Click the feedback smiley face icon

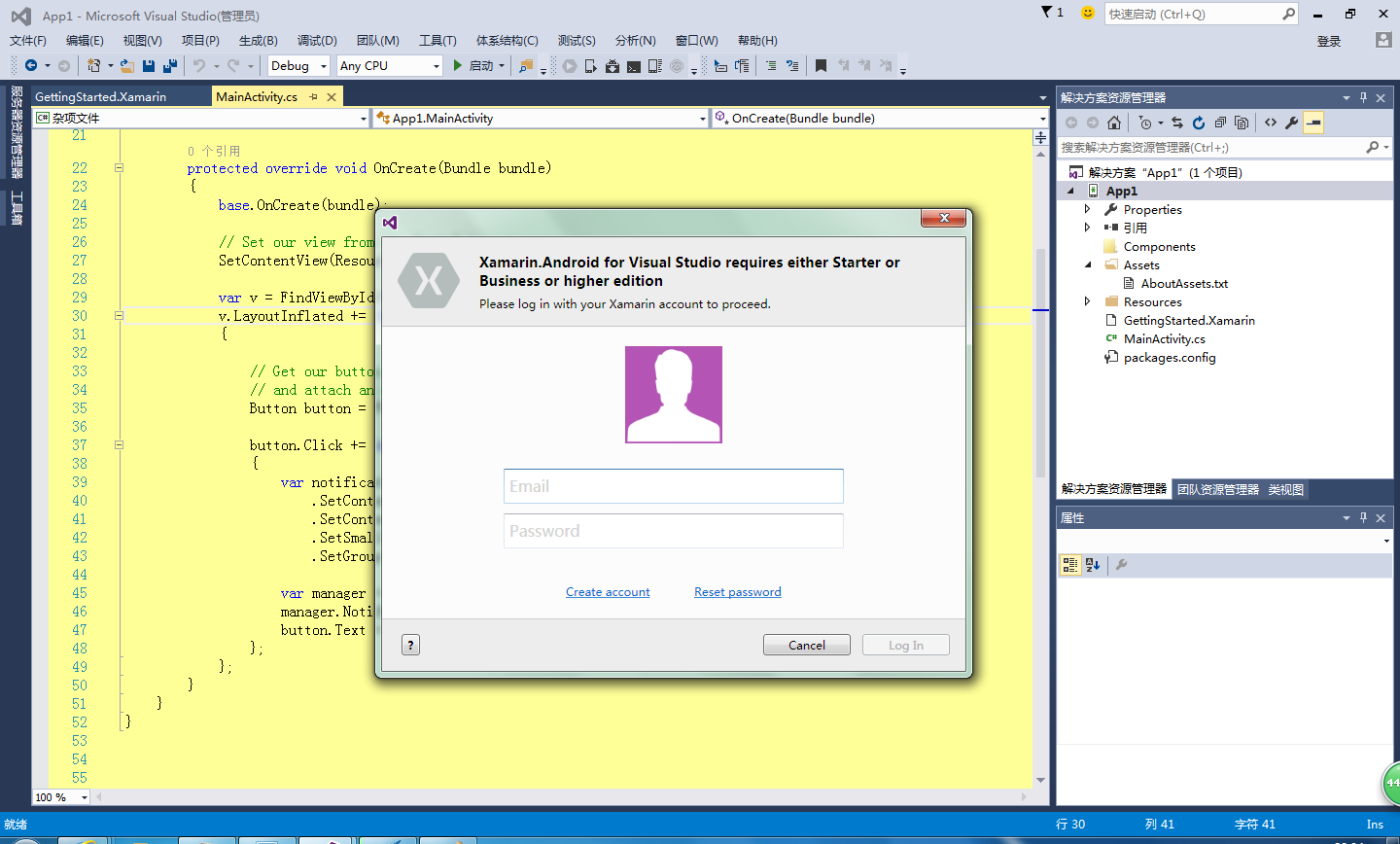pyautogui.click(x=1088, y=13)
